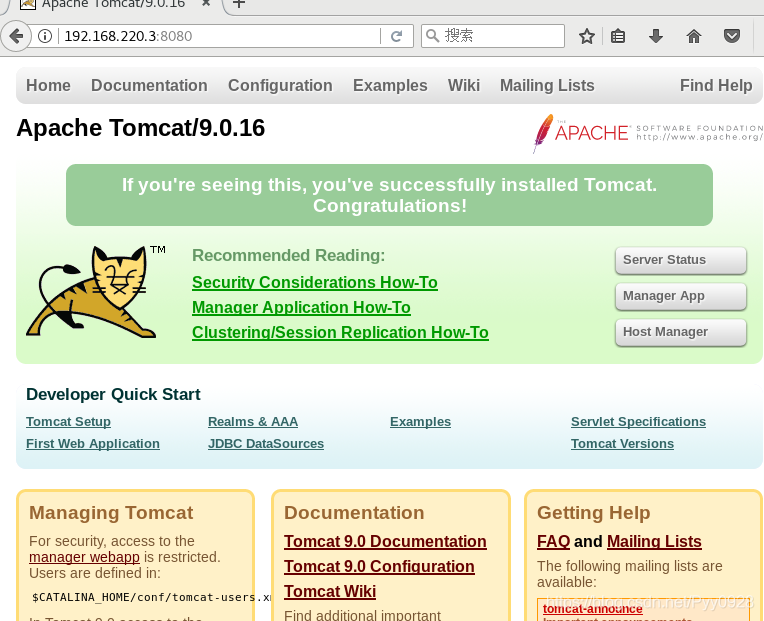The width and height of the screenshot is (764, 621).
Task: Click the Recommended Reading heading
Action: 288,255
